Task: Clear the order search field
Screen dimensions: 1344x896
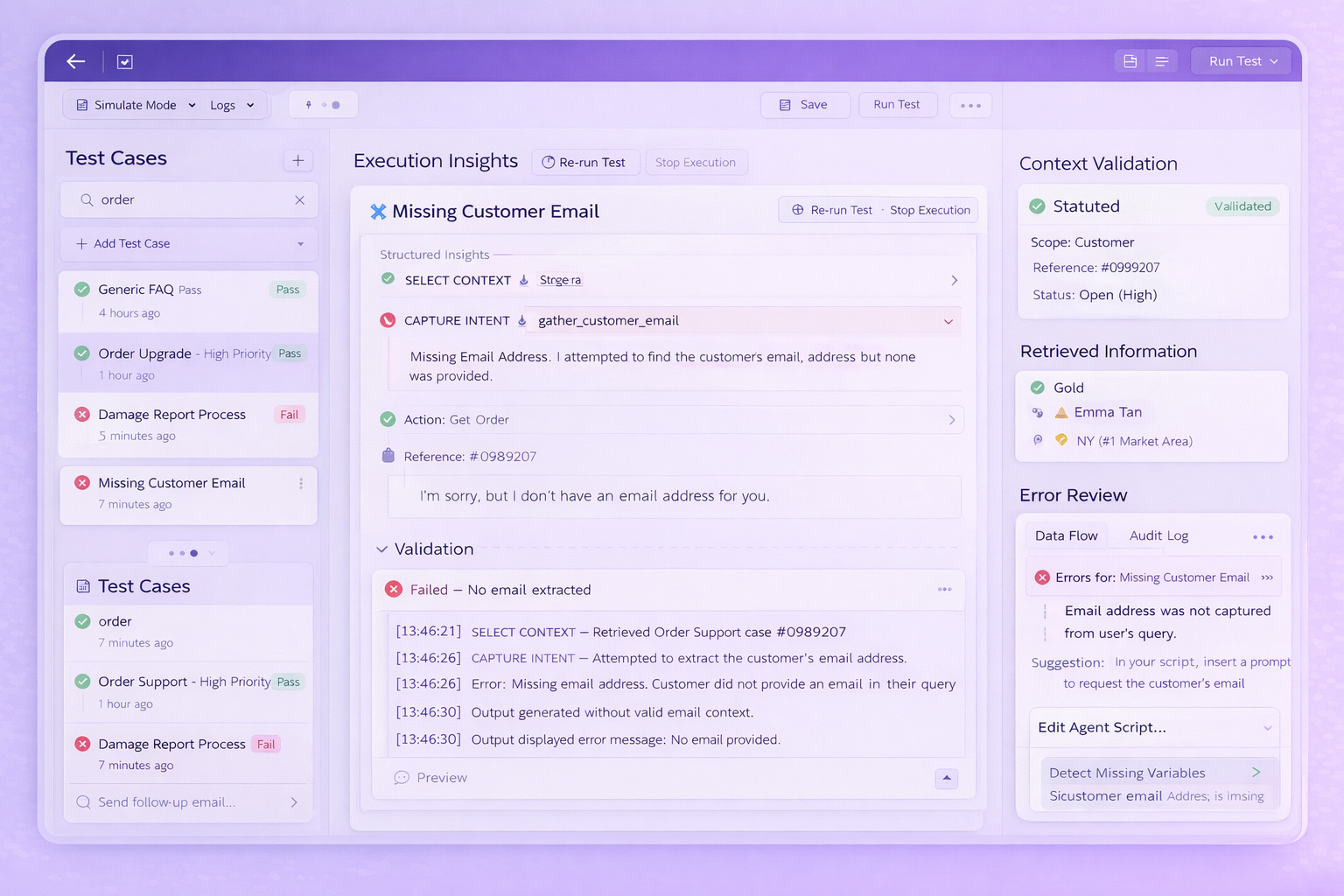Action: click(300, 199)
